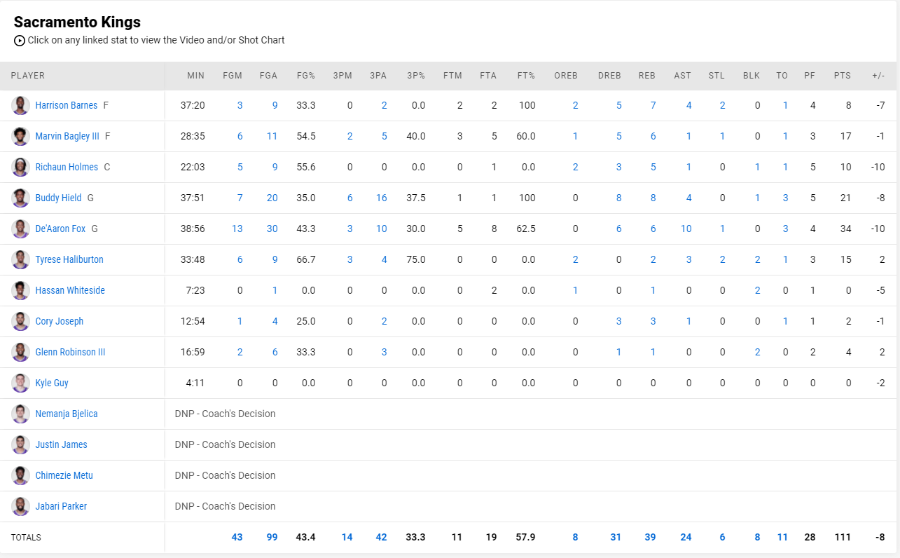Image resolution: width=900 pixels, height=558 pixels.
Task: Open Buddy Hield headshot photo
Action: pyautogui.click(x=21, y=198)
